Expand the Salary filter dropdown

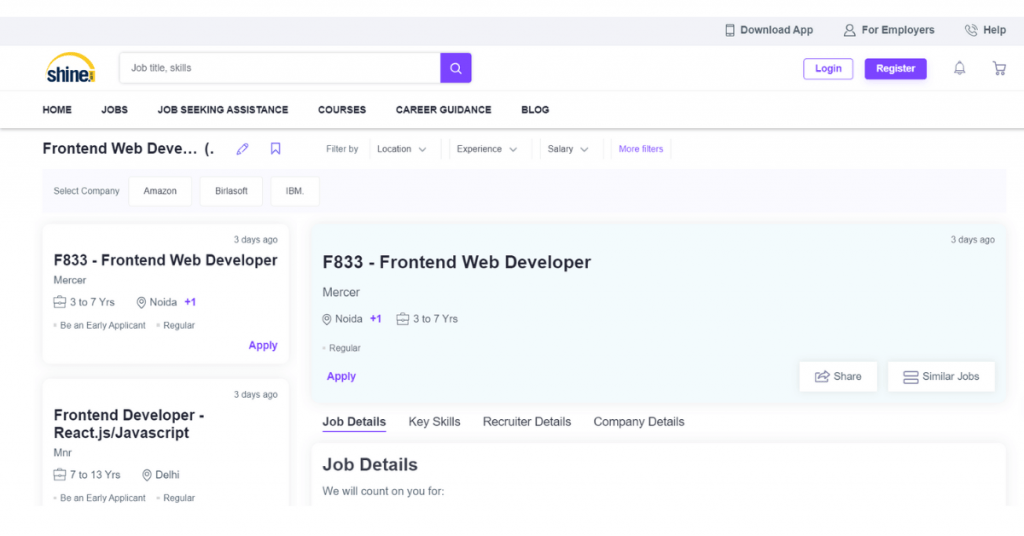568,149
